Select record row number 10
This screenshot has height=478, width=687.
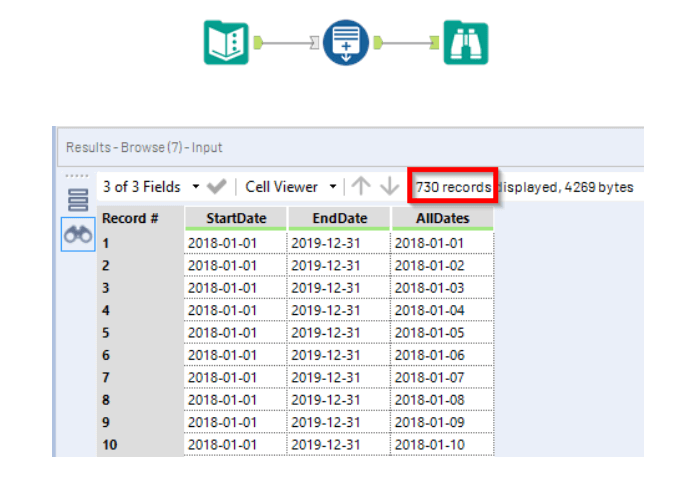tap(140, 445)
